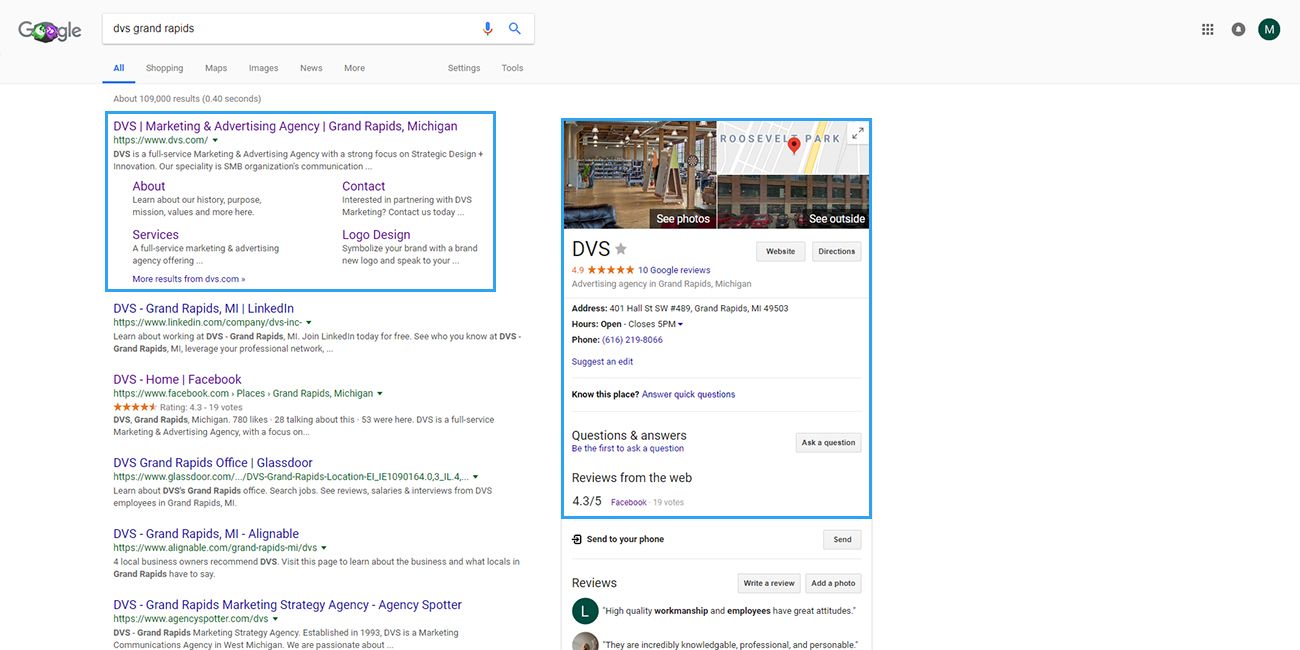The height and width of the screenshot is (650, 1300).
Task: Click reviewer L avatar icon
Action: pyautogui.click(x=585, y=611)
